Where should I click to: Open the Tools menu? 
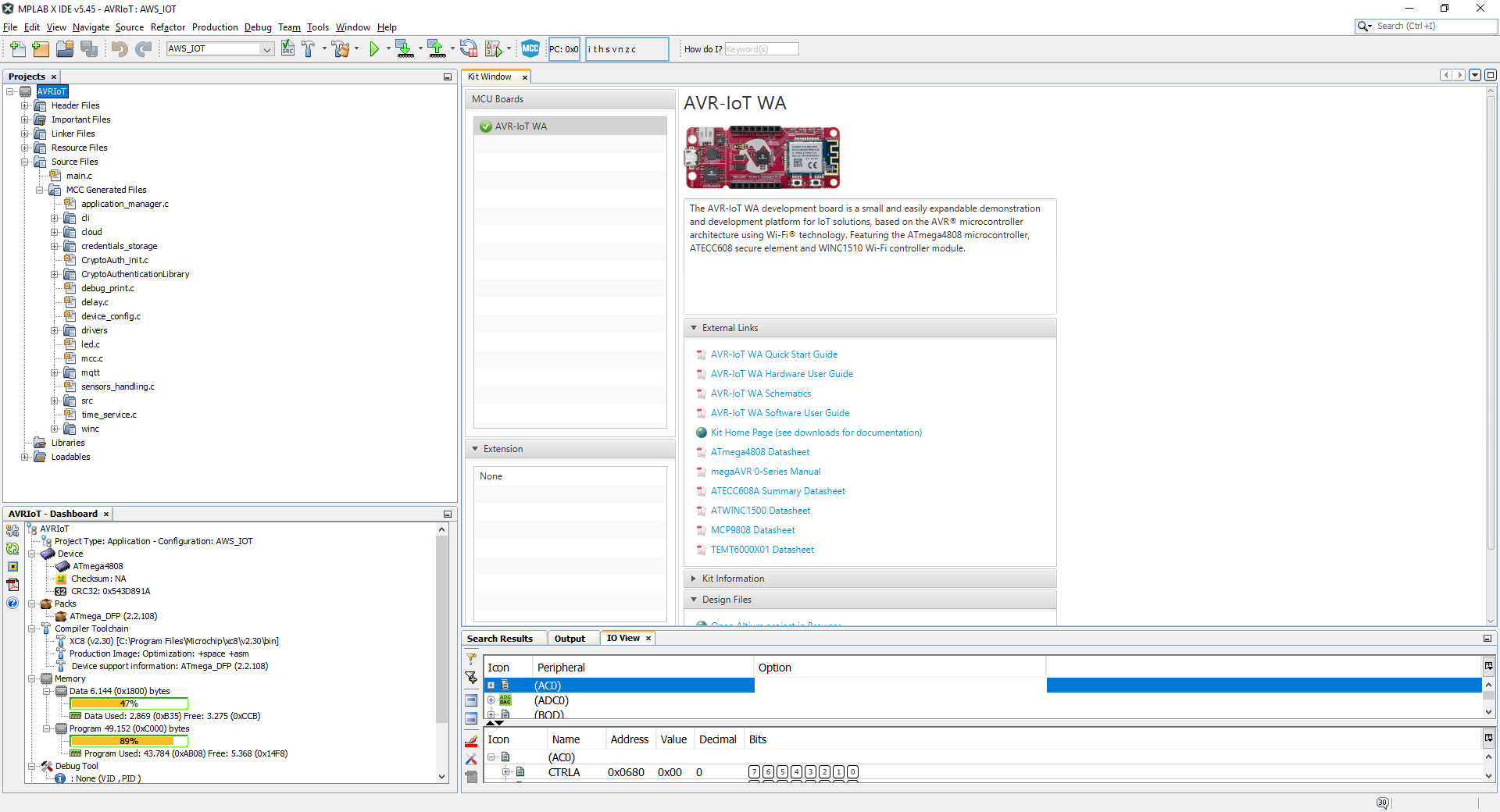[318, 27]
